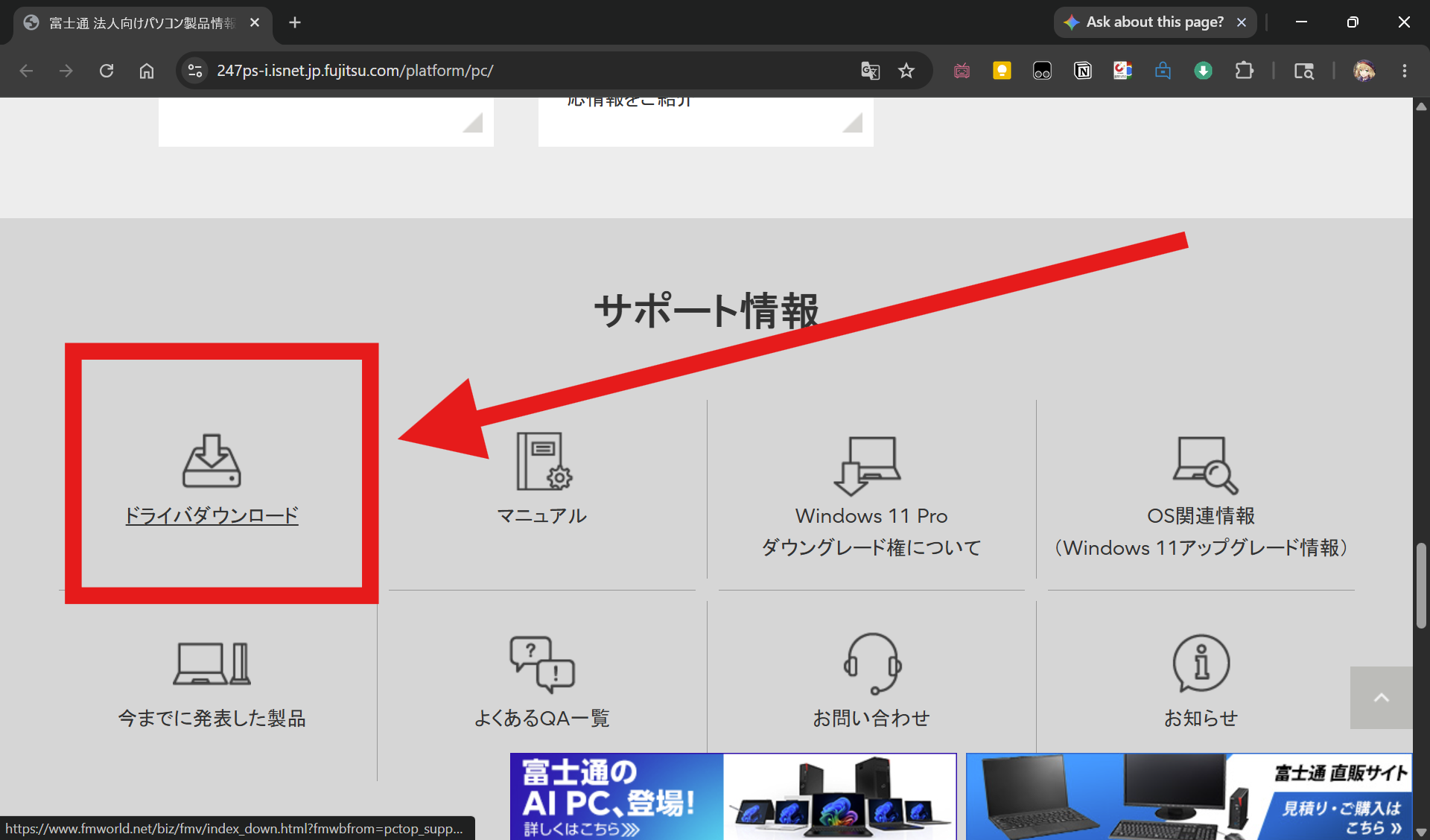The width and height of the screenshot is (1430, 840).
Task: Open the マニュアル link
Action: 541,515
